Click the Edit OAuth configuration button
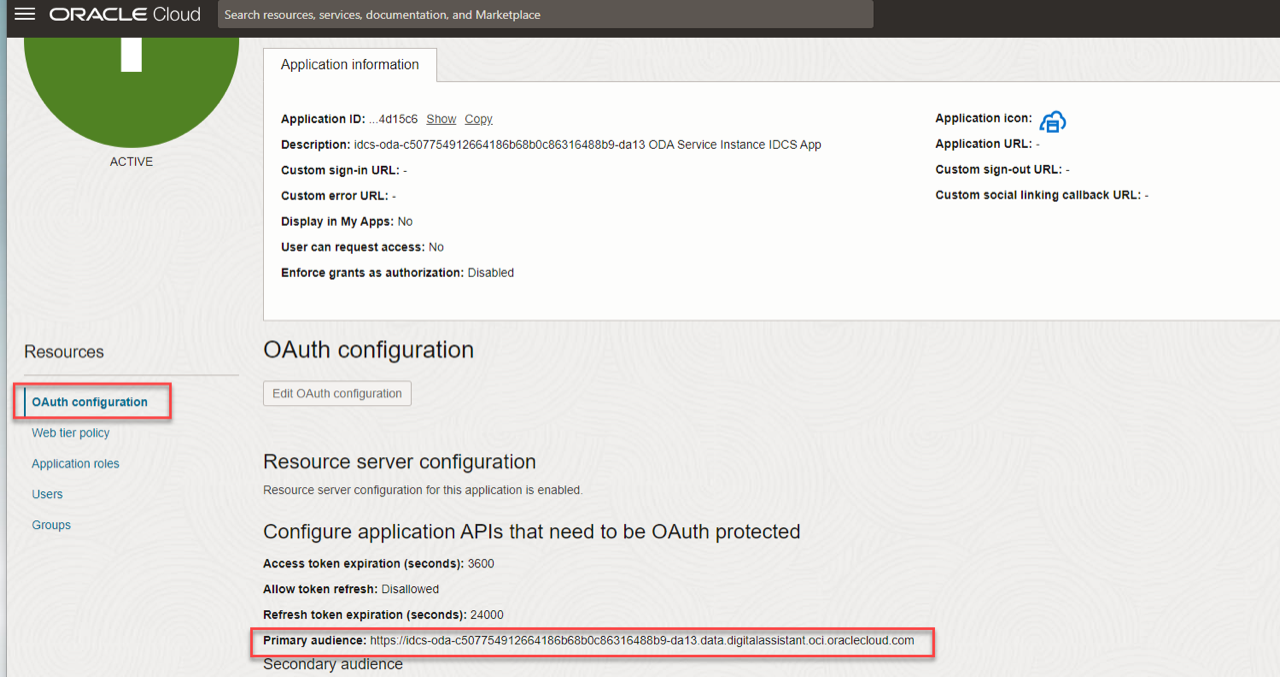The image size is (1280, 677). 337,393
